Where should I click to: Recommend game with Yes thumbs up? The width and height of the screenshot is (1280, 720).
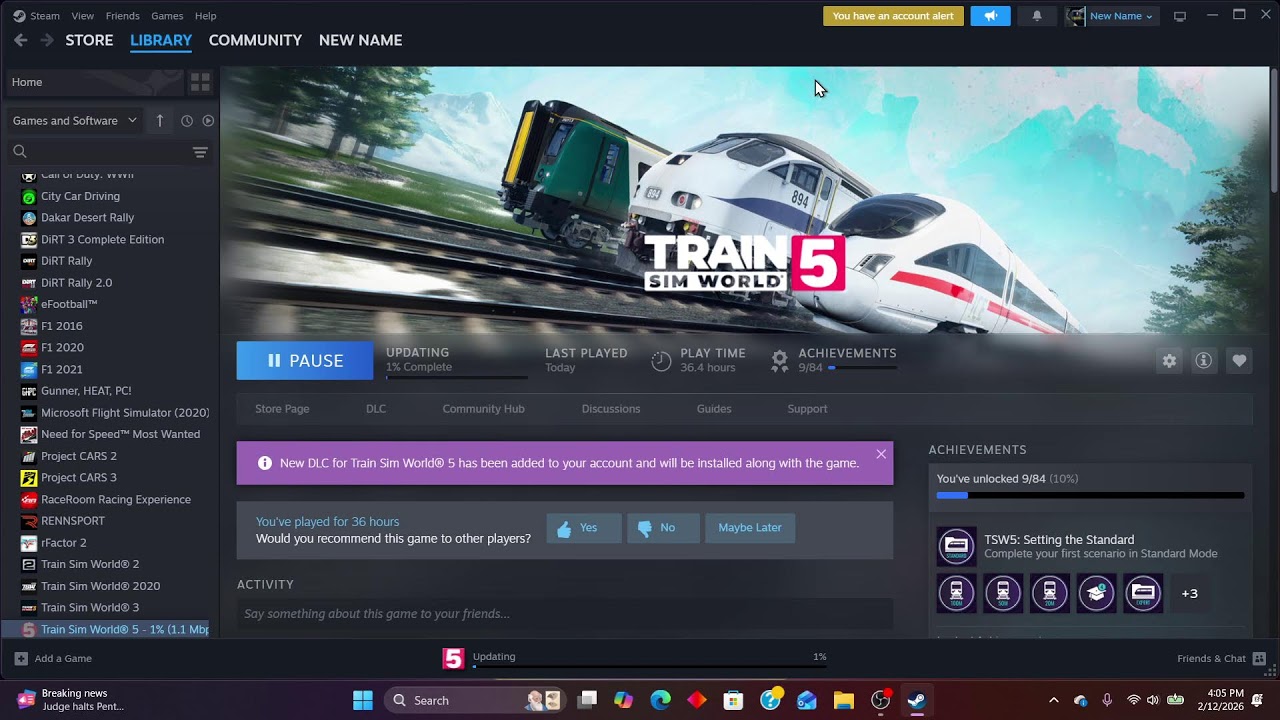tap(584, 528)
